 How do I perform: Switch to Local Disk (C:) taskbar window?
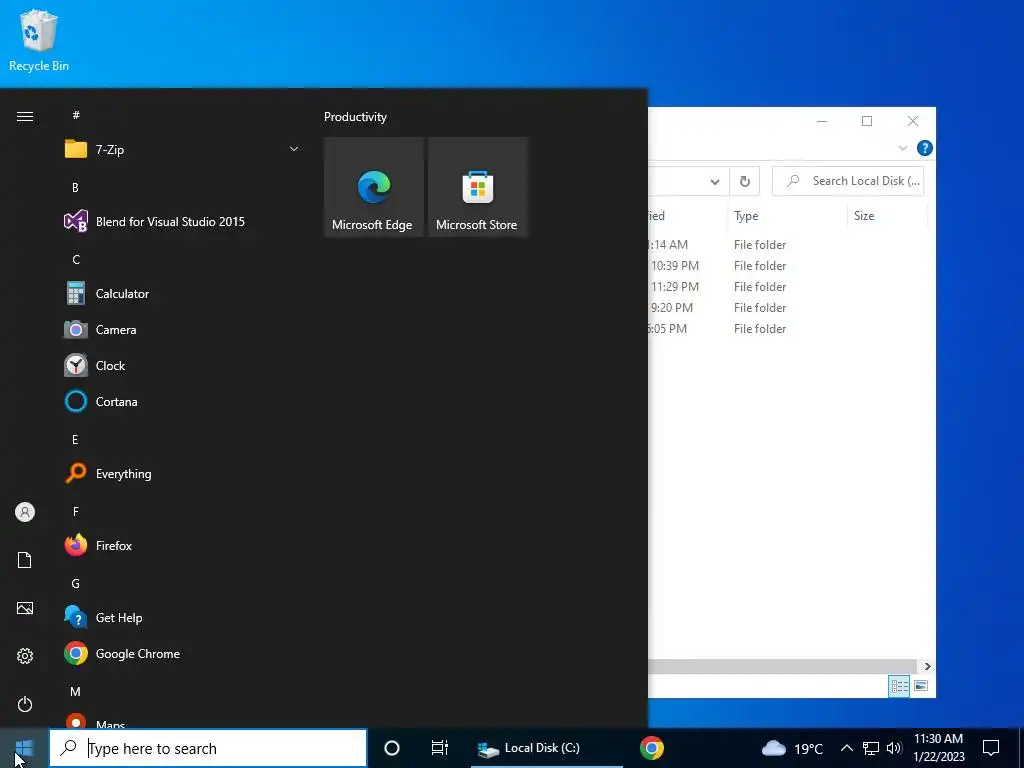[547, 748]
